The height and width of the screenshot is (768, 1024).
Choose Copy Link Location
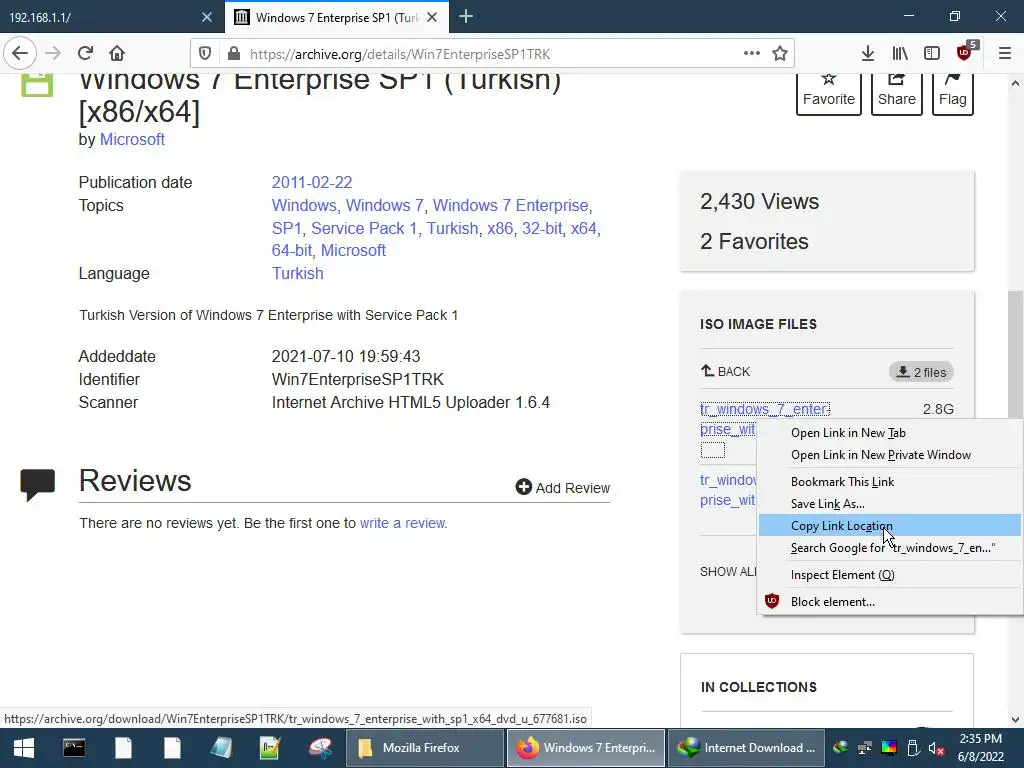(x=889, y=526)
